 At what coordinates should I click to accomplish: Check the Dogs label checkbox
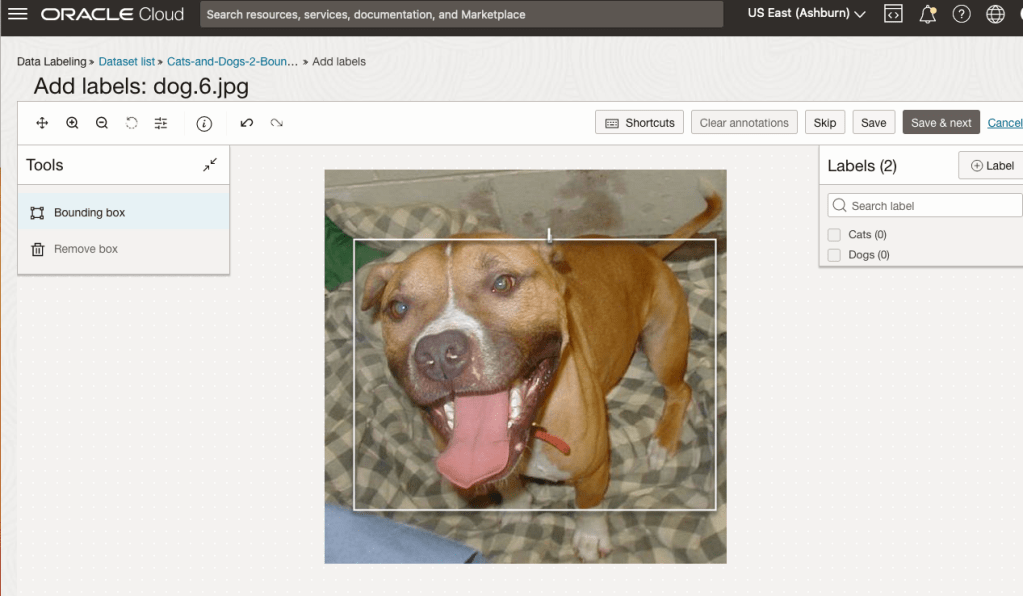[x=834, y=255]
